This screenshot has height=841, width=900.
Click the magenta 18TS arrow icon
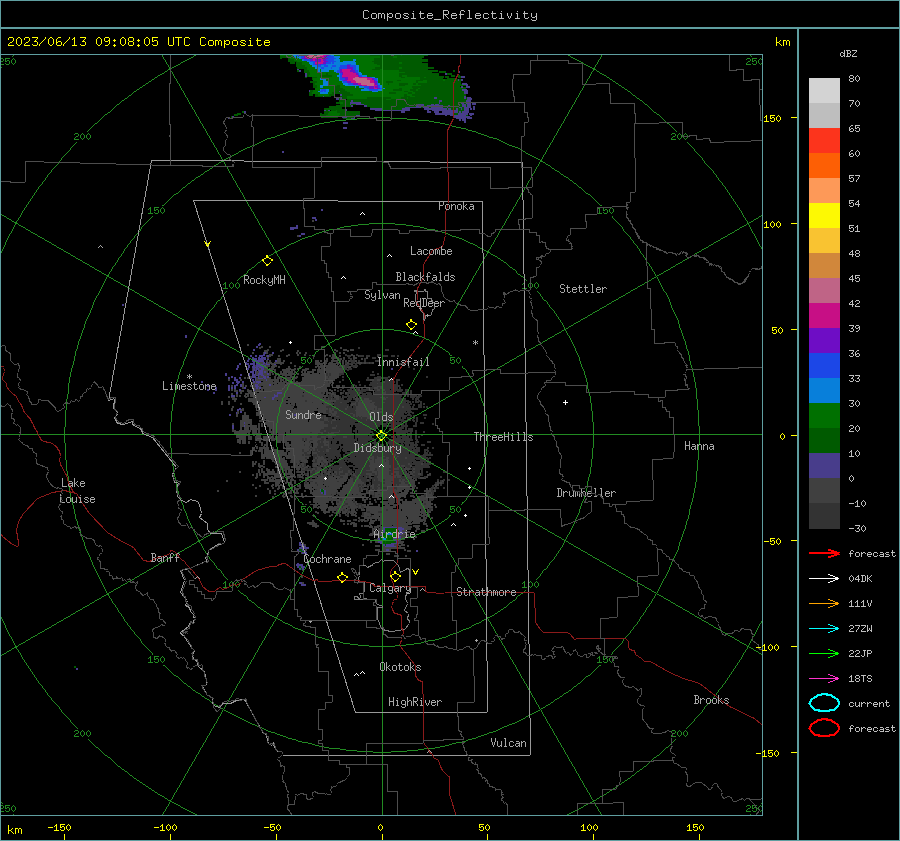click(824, 679)
